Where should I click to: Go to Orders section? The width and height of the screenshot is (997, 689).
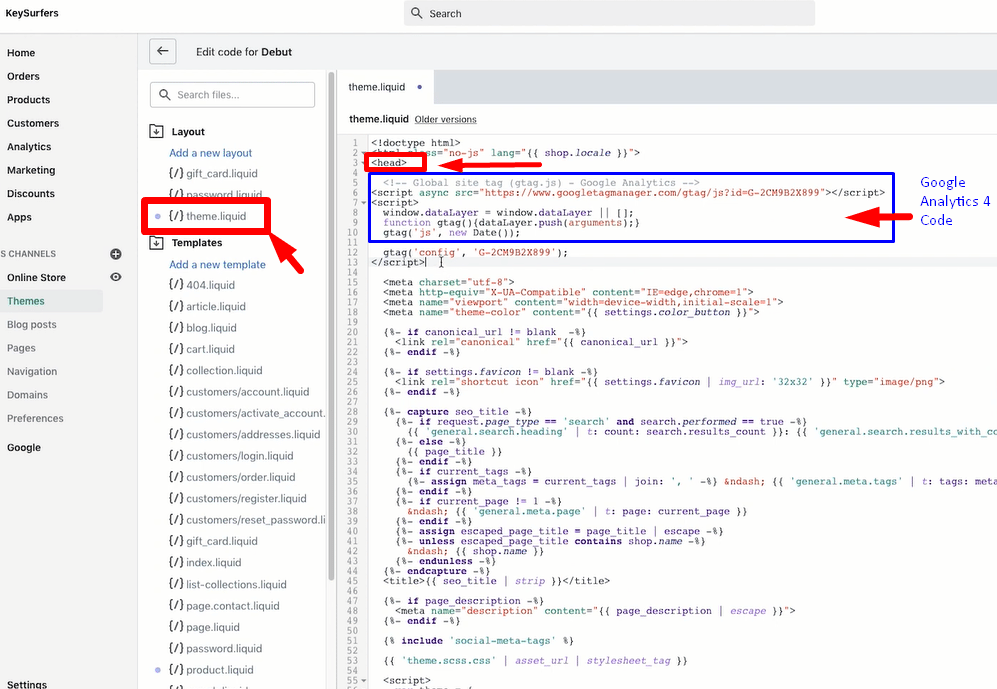coord(24,76)
